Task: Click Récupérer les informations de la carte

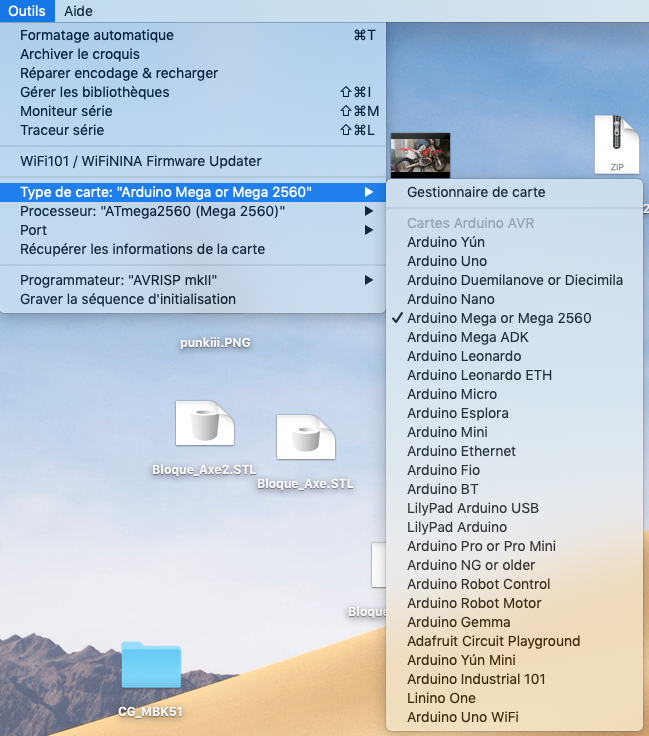Action: tap(193, 249)
